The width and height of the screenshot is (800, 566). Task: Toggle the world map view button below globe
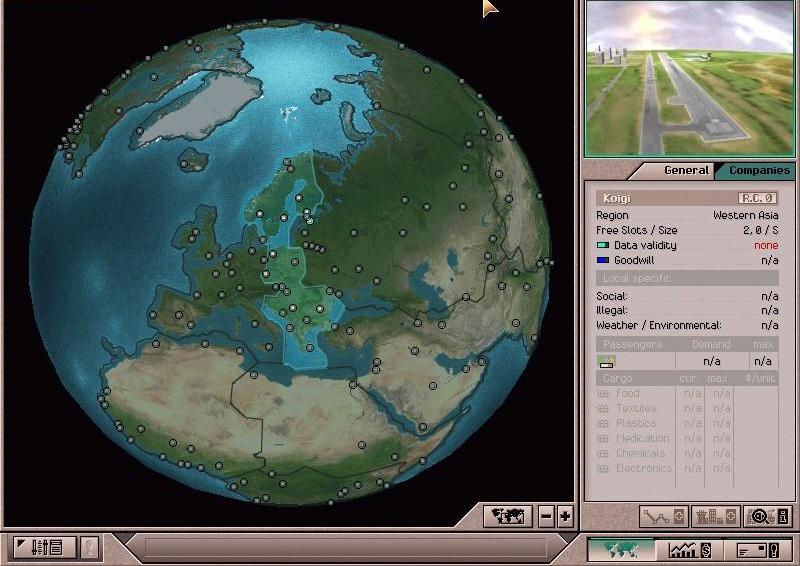click(x=508, y=516)
